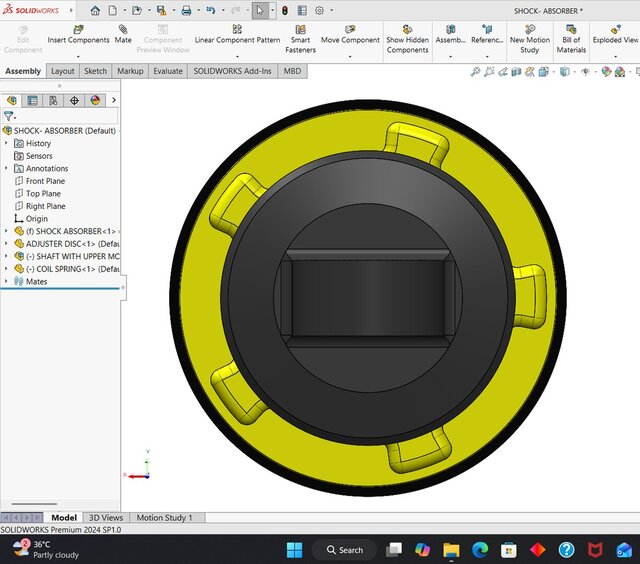Open Reference Geometry tool
The width and height of the screenshot is (640, 564).
point(487,35)
